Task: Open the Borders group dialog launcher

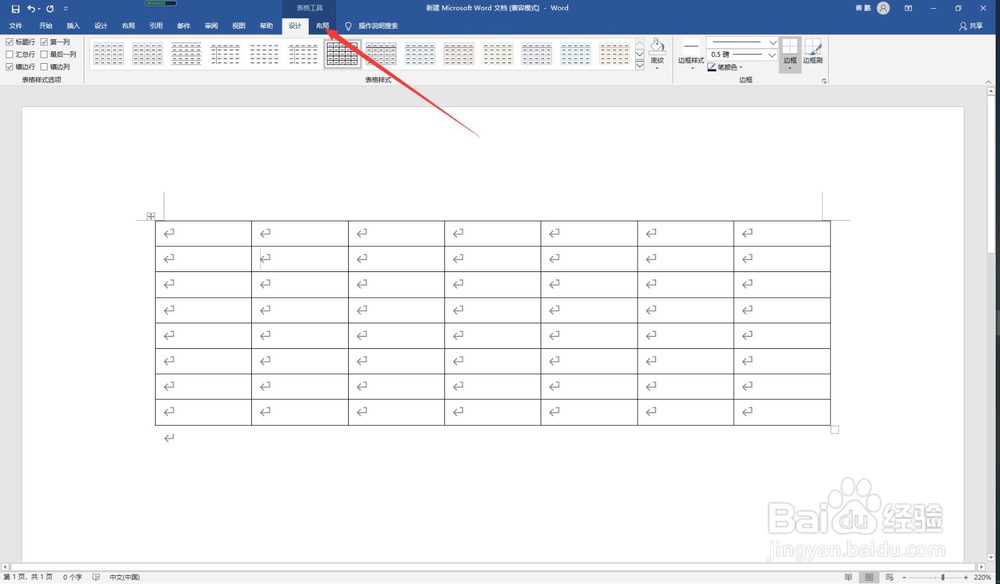Action: click(824, 81)
